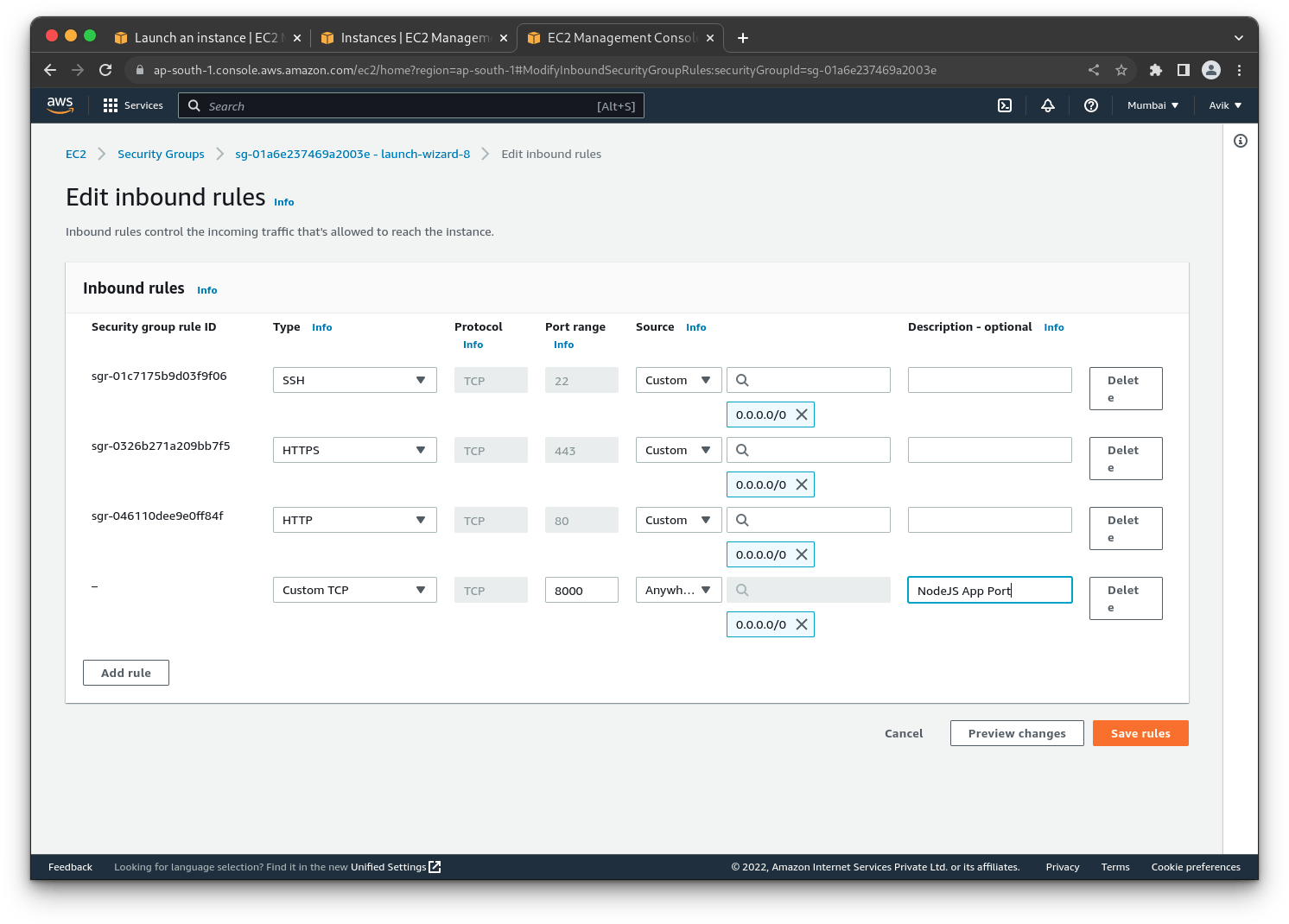Open the AWS Services menu
The height and width of the screenshot is (924, 1289).
click(132, 104)
